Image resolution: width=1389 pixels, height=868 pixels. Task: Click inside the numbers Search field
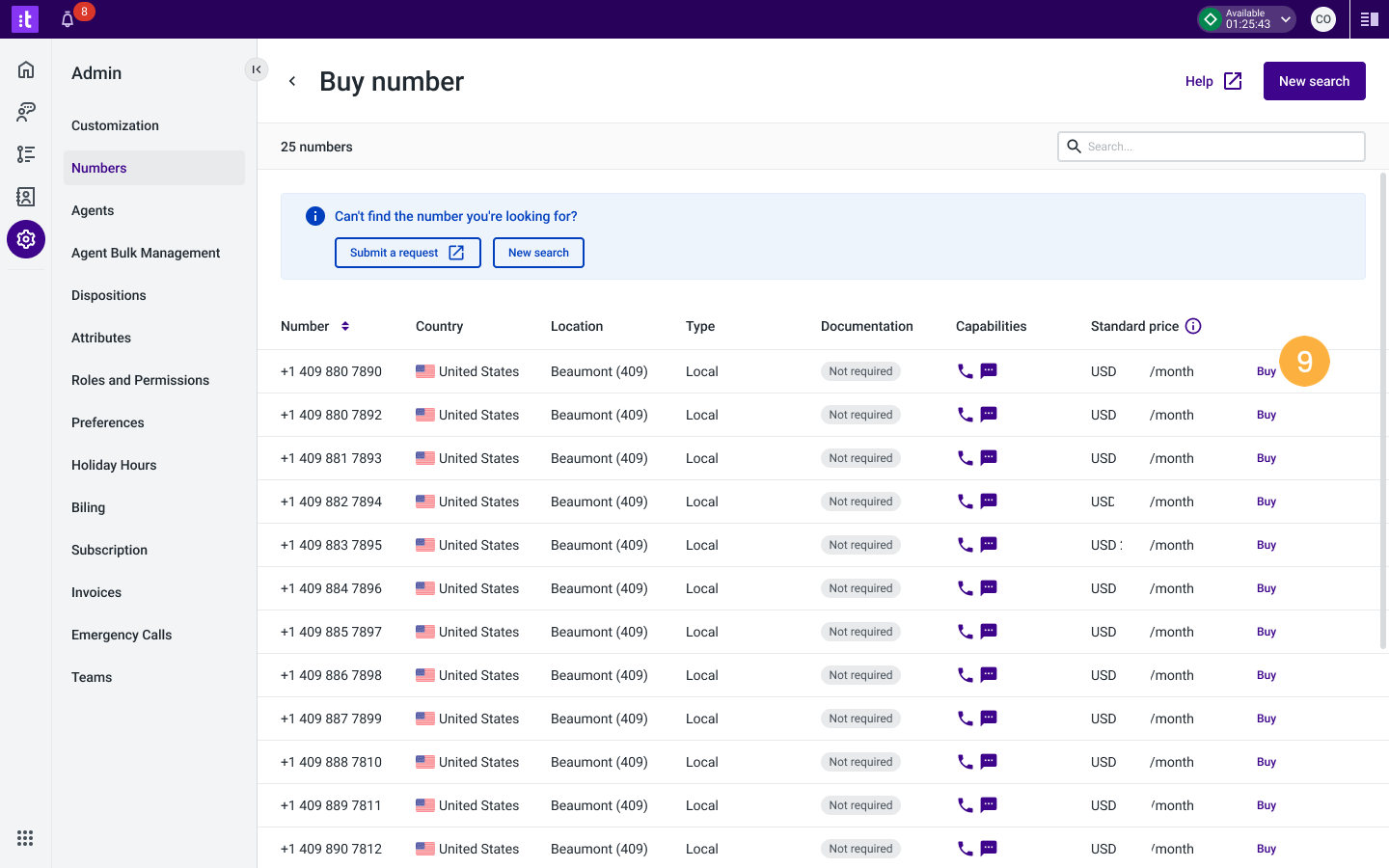coord(1211,146)
